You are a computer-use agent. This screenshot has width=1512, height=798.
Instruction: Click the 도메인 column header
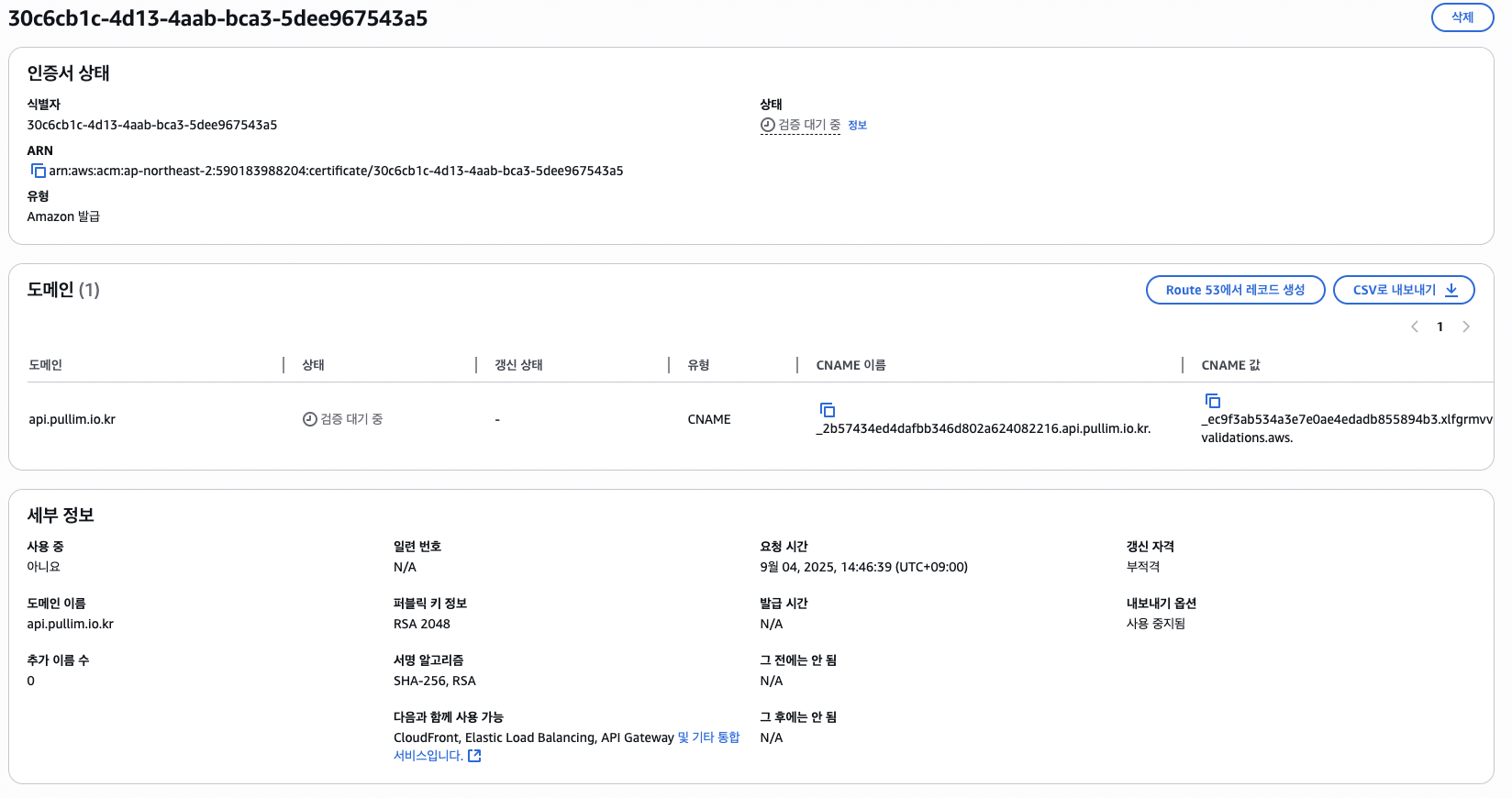[x=46, y=365]
